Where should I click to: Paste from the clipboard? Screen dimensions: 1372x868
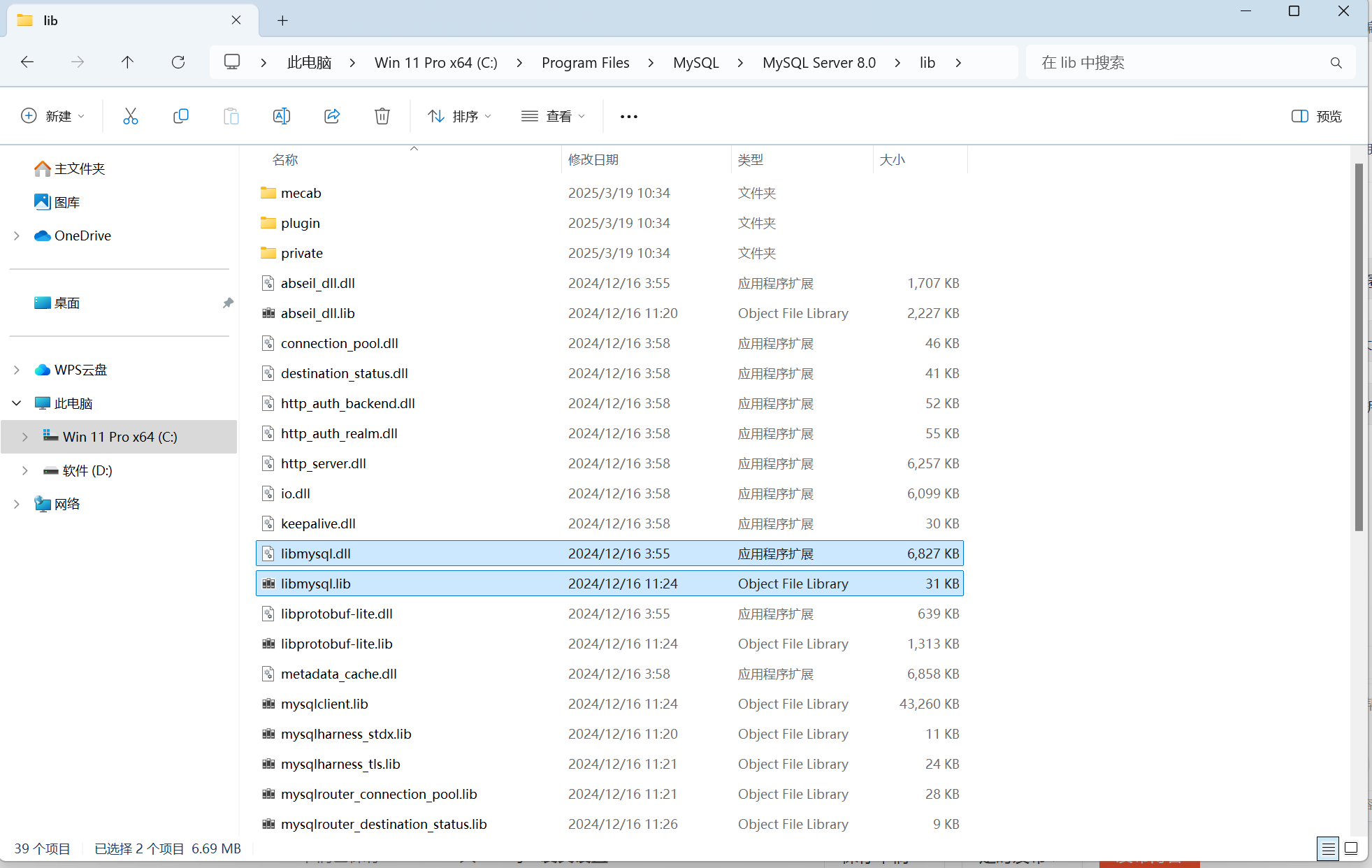(x=231, y=116)
